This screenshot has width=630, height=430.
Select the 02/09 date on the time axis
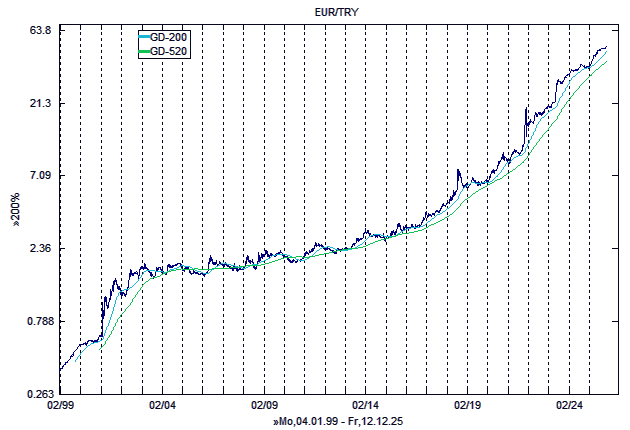point(264,407)
